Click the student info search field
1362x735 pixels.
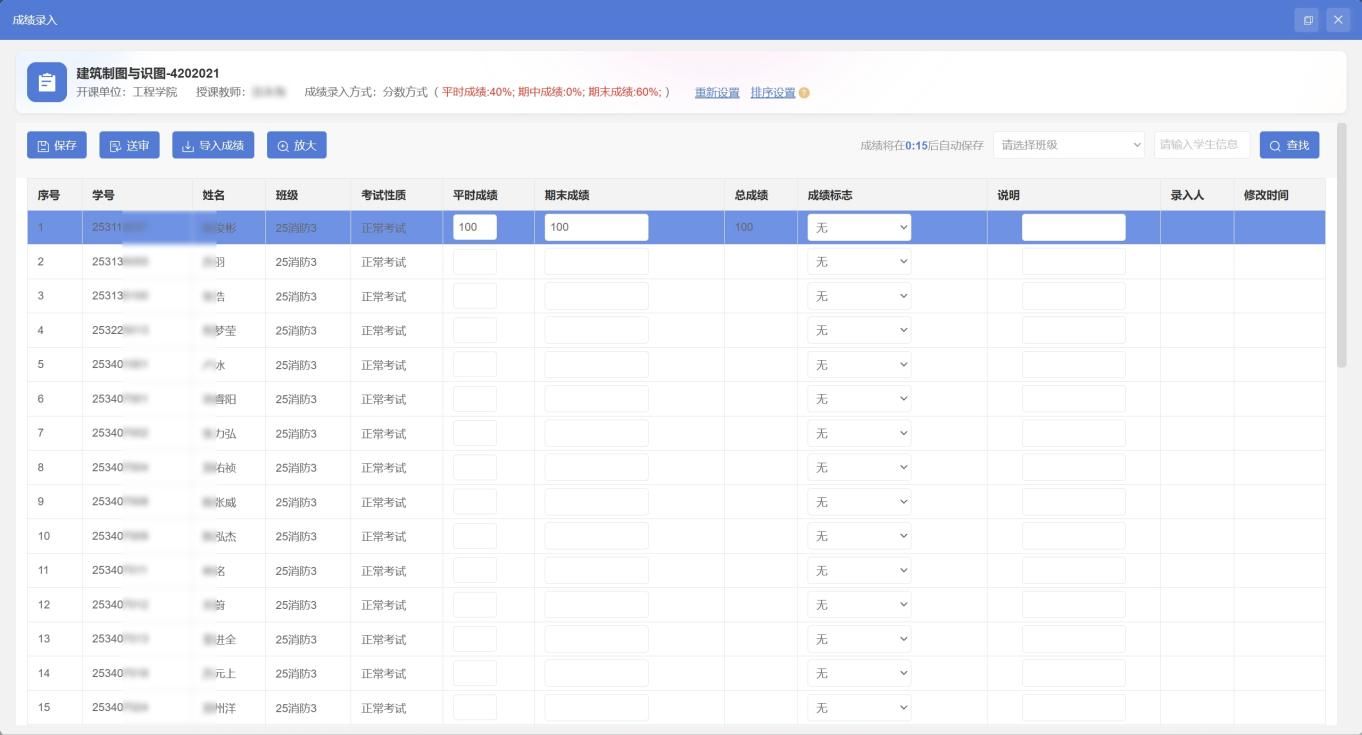1201,145
